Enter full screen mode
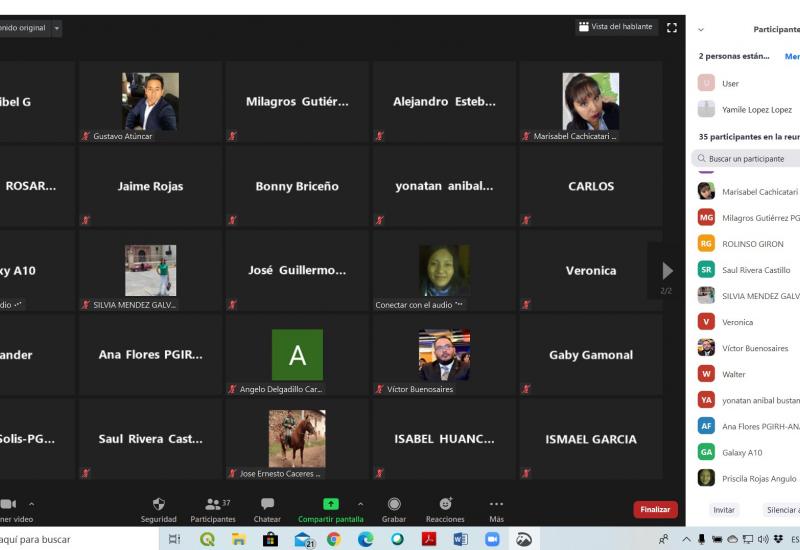 [x=672, y=27]
